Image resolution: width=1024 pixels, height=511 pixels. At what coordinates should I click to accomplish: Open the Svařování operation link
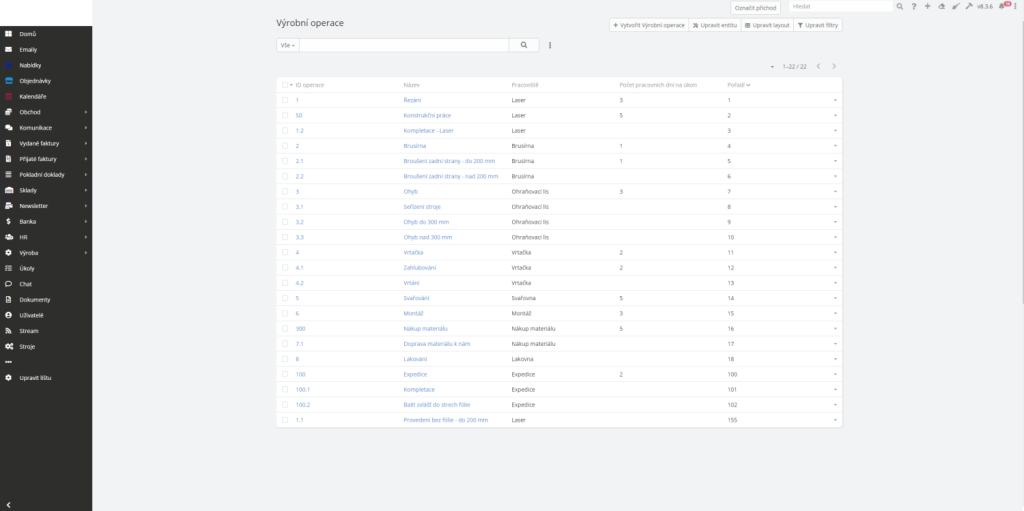pyautogui.click(x=416, y=298)
